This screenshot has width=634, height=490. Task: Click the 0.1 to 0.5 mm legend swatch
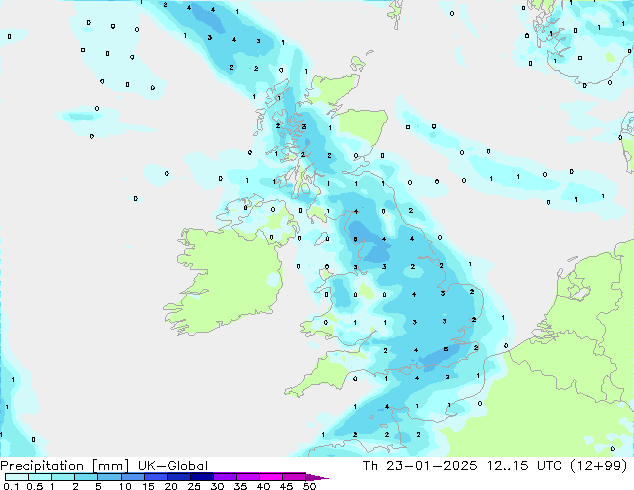click(x=17, y=477)
